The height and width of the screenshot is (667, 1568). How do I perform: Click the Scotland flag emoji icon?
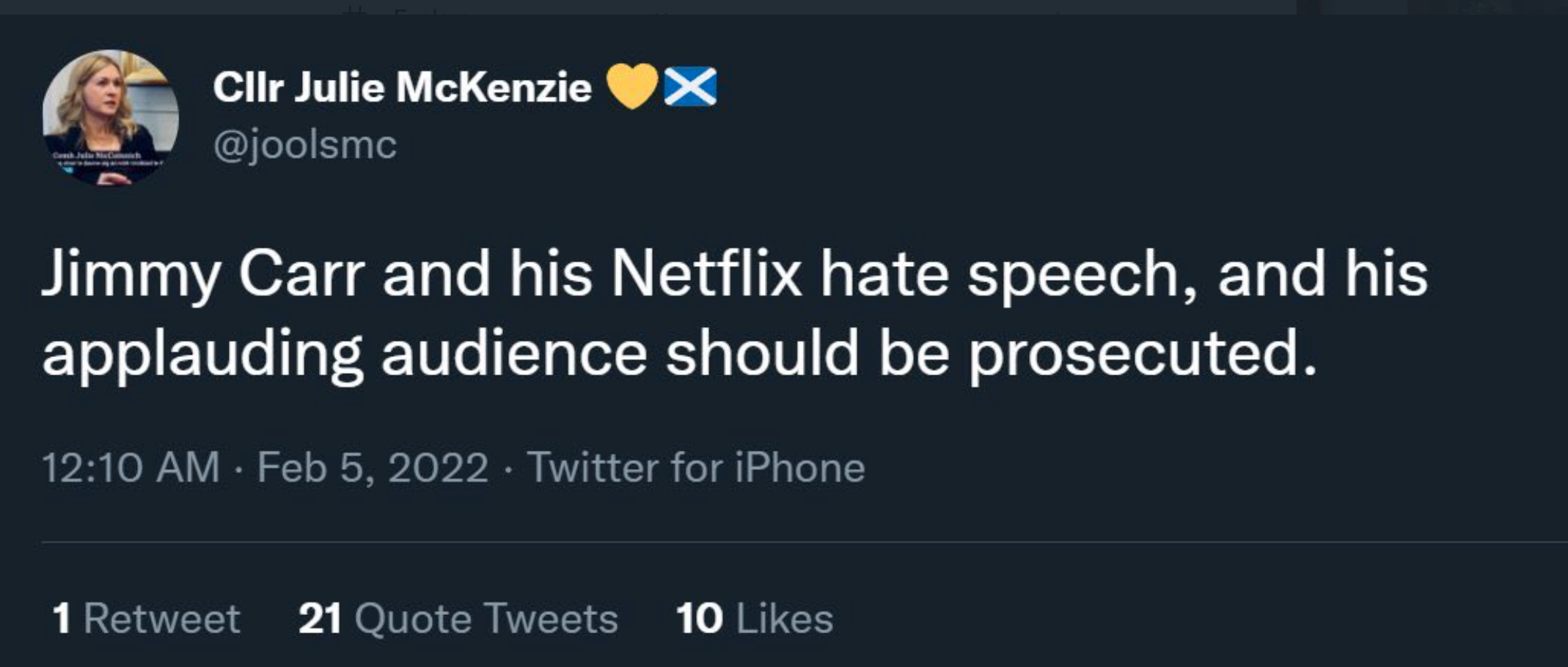point(689,86)
